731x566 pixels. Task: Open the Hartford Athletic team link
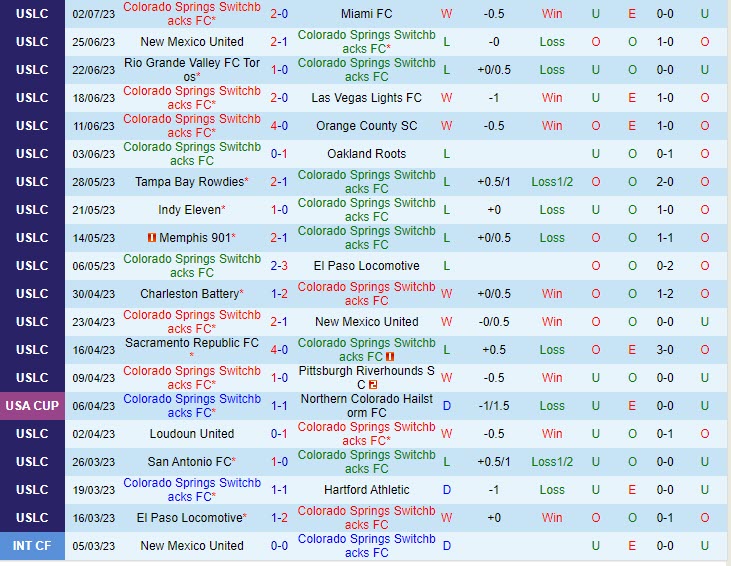pyautogui.click(x=366, y=490)
